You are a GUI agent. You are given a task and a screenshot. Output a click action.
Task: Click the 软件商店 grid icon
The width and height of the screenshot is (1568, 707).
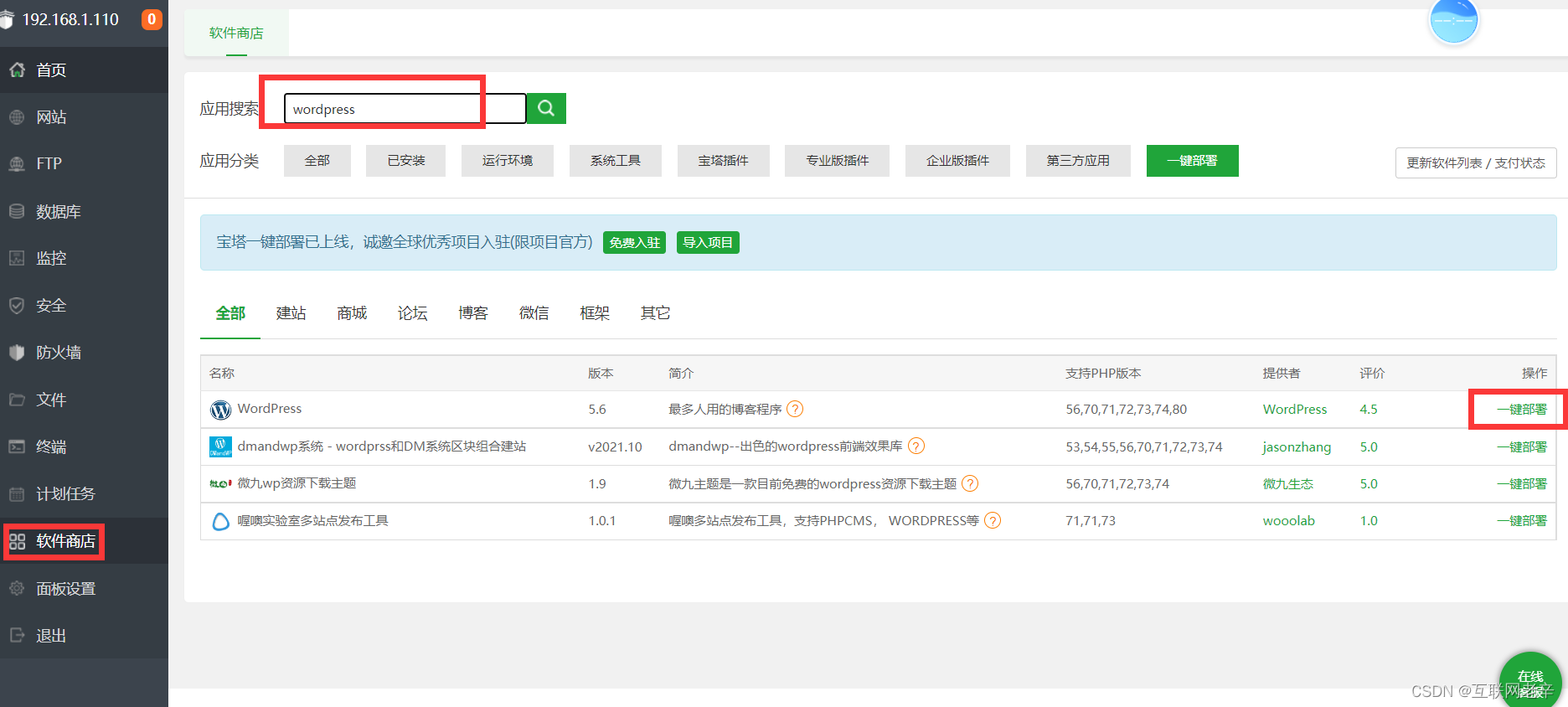click(18, 542)
